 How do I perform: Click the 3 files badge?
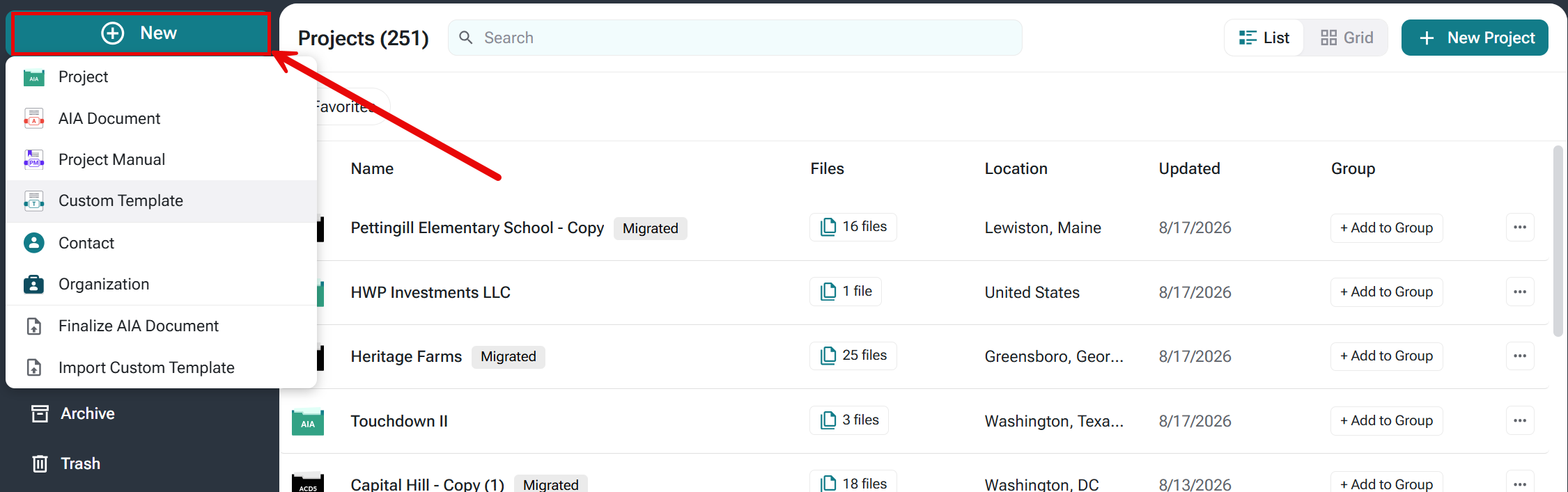(x=849, y=420)
